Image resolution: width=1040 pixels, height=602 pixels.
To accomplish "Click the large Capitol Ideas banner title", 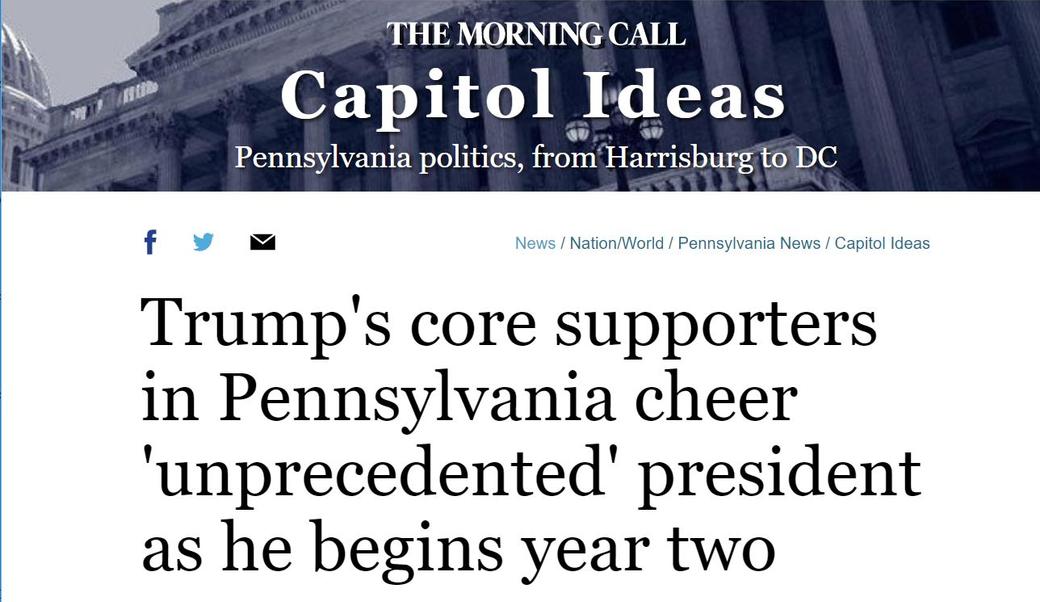I will click(x=533, y=95).
